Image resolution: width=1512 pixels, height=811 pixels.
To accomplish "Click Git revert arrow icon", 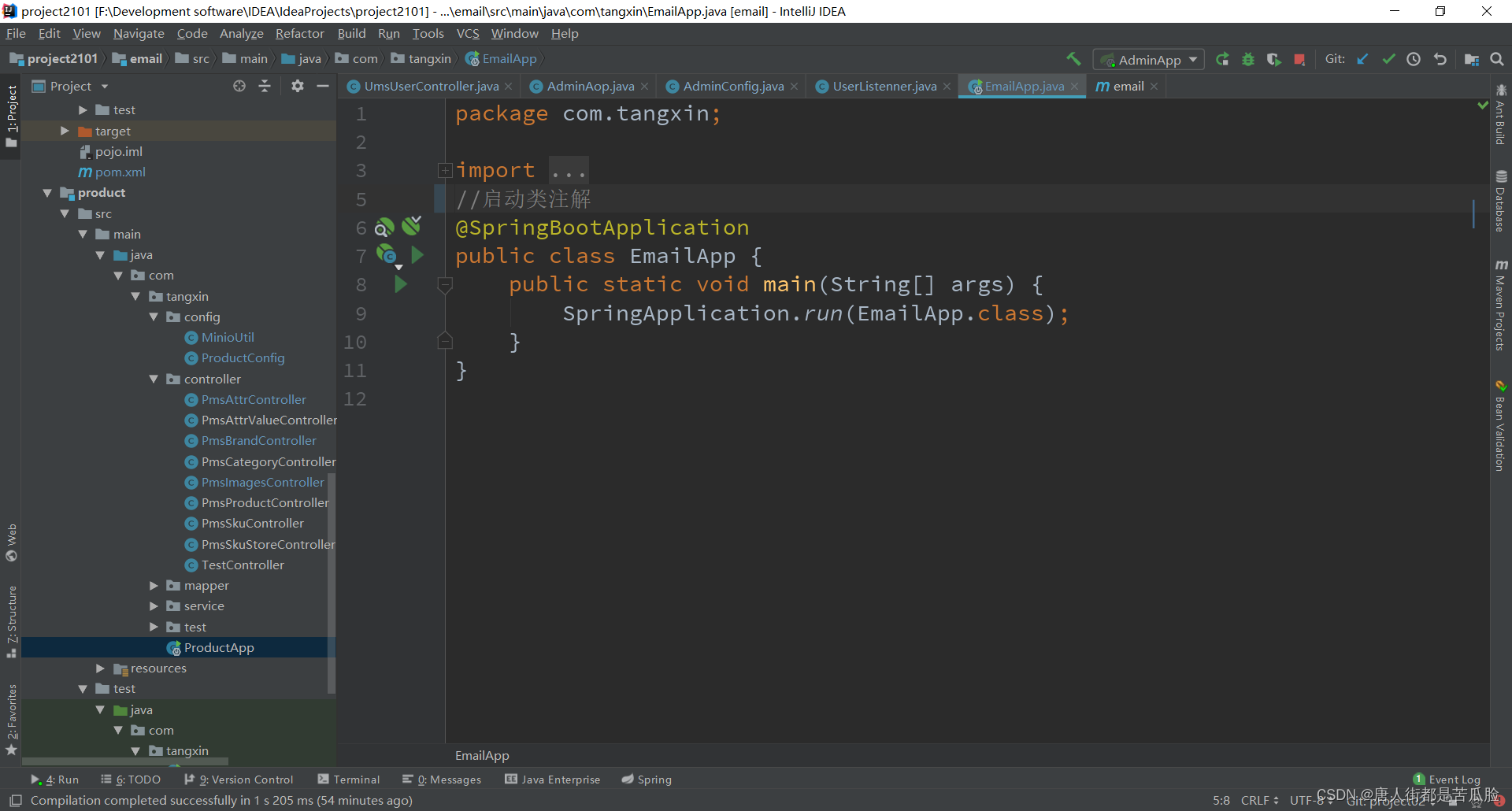I will [x=1440, y=59].
